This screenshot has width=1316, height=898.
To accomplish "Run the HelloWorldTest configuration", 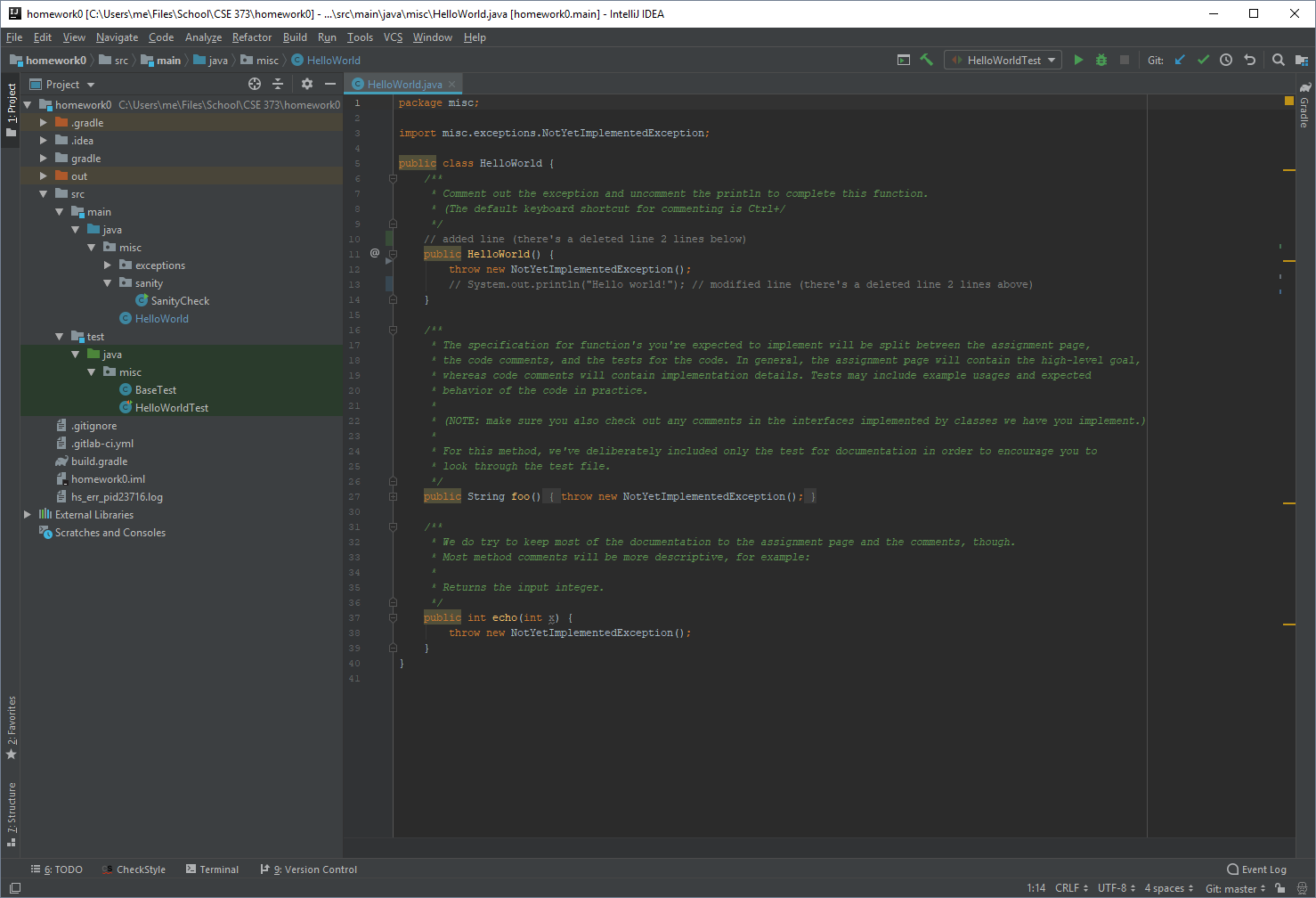I will (x=1078, y=60).
